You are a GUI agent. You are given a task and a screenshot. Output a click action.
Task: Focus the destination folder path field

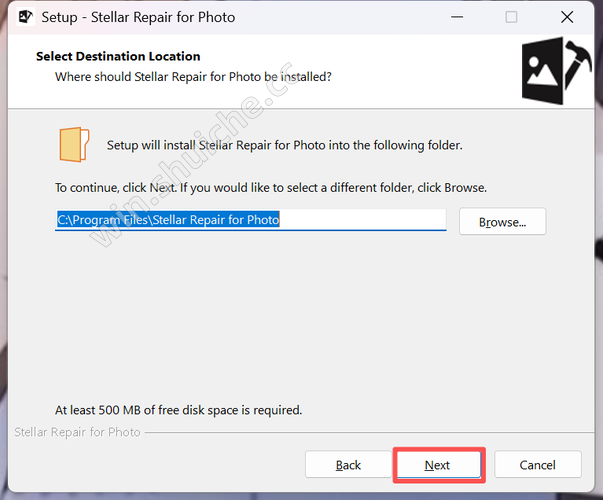[251, 220]
